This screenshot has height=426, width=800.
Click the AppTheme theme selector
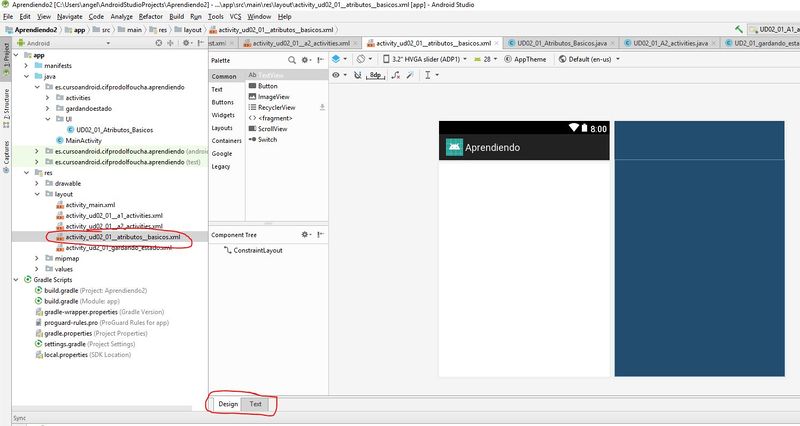pos(525,59)
